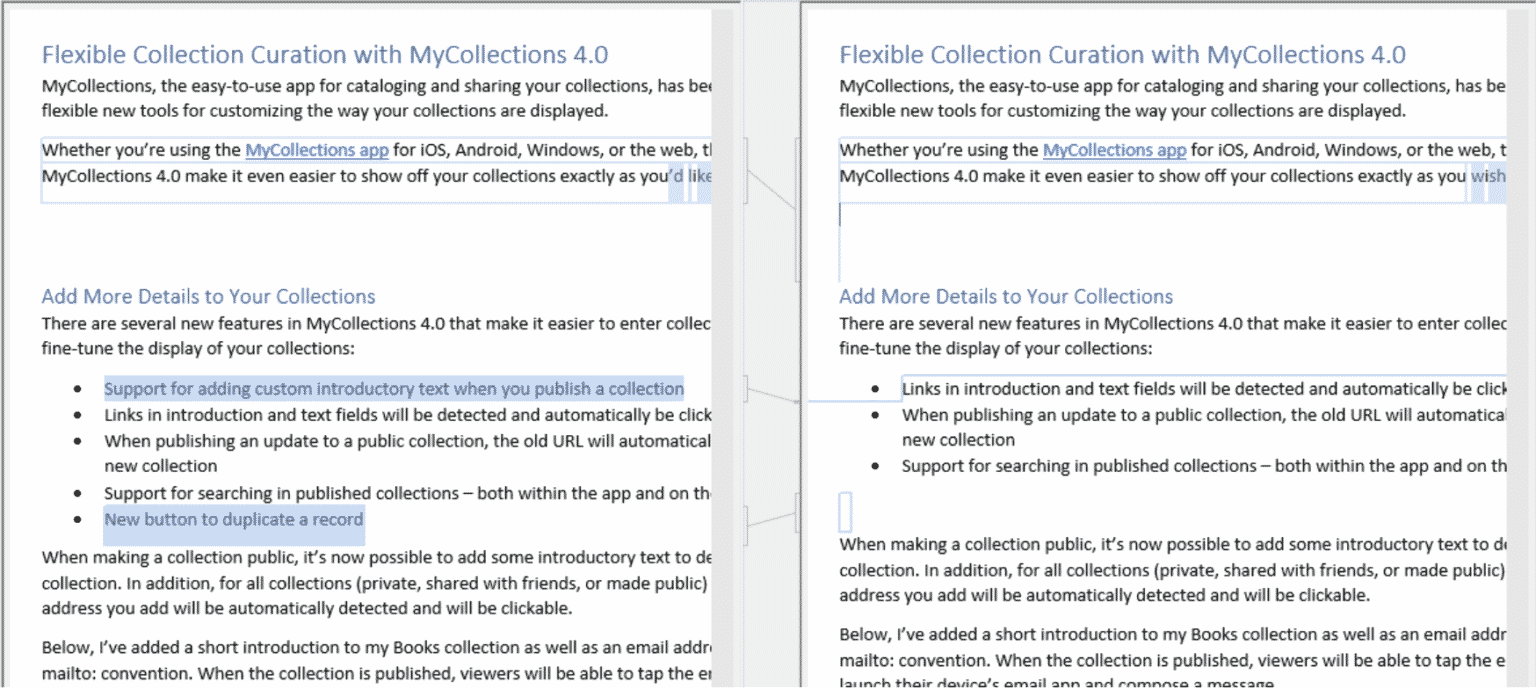The image size is (1536, 689).
Task: Click highlighted bullet 'New button to duplicate a record'
Action: [x=234, y=519]
